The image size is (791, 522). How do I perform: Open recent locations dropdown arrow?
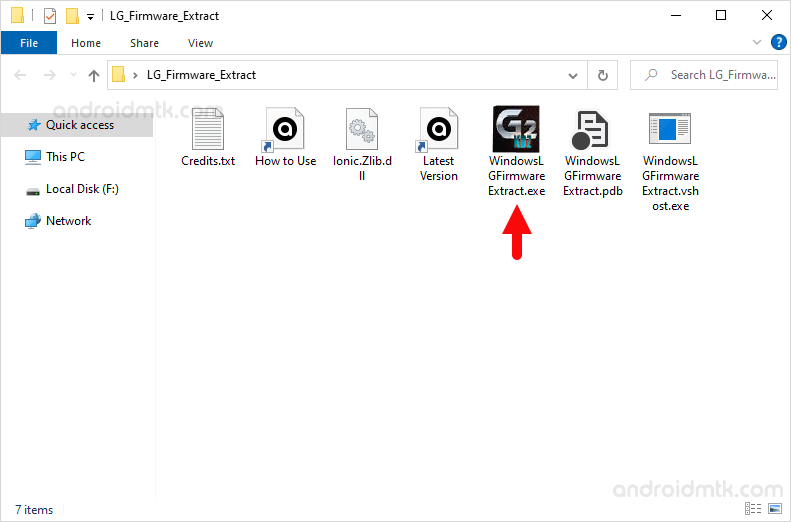pos(74,75)
